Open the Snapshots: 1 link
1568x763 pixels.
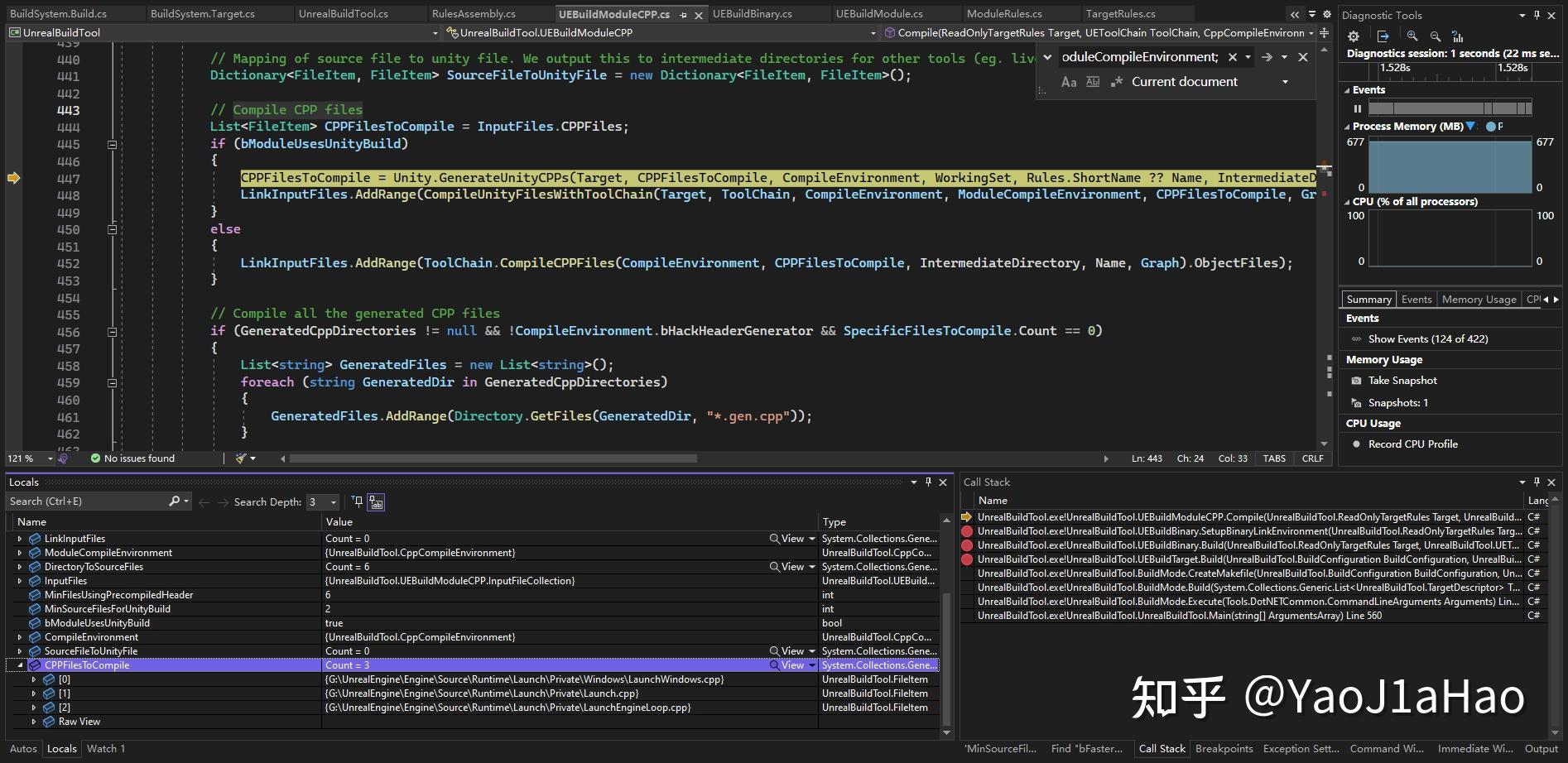pos(1397,402)
